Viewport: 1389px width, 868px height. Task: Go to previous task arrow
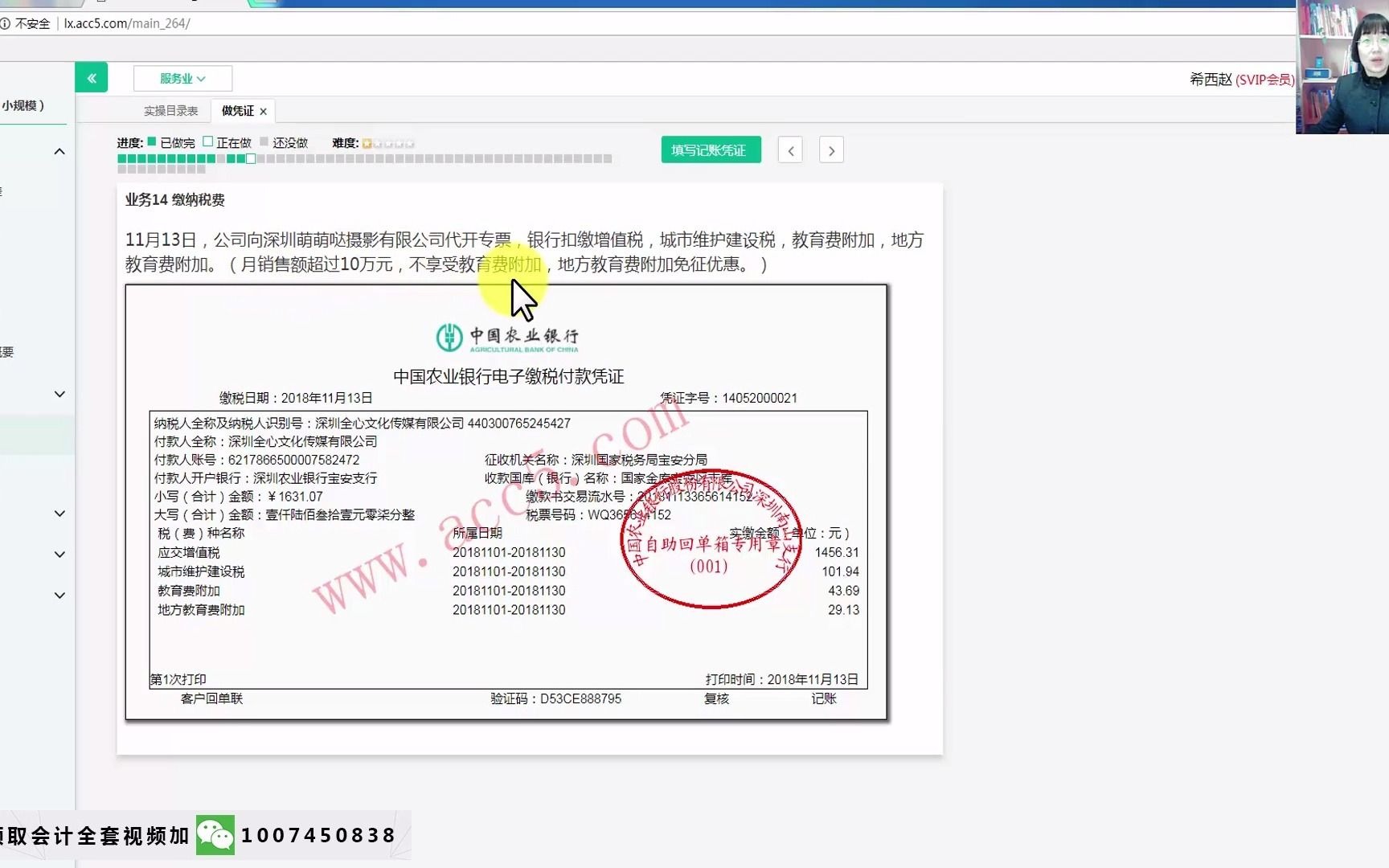(x=790, y=150)
